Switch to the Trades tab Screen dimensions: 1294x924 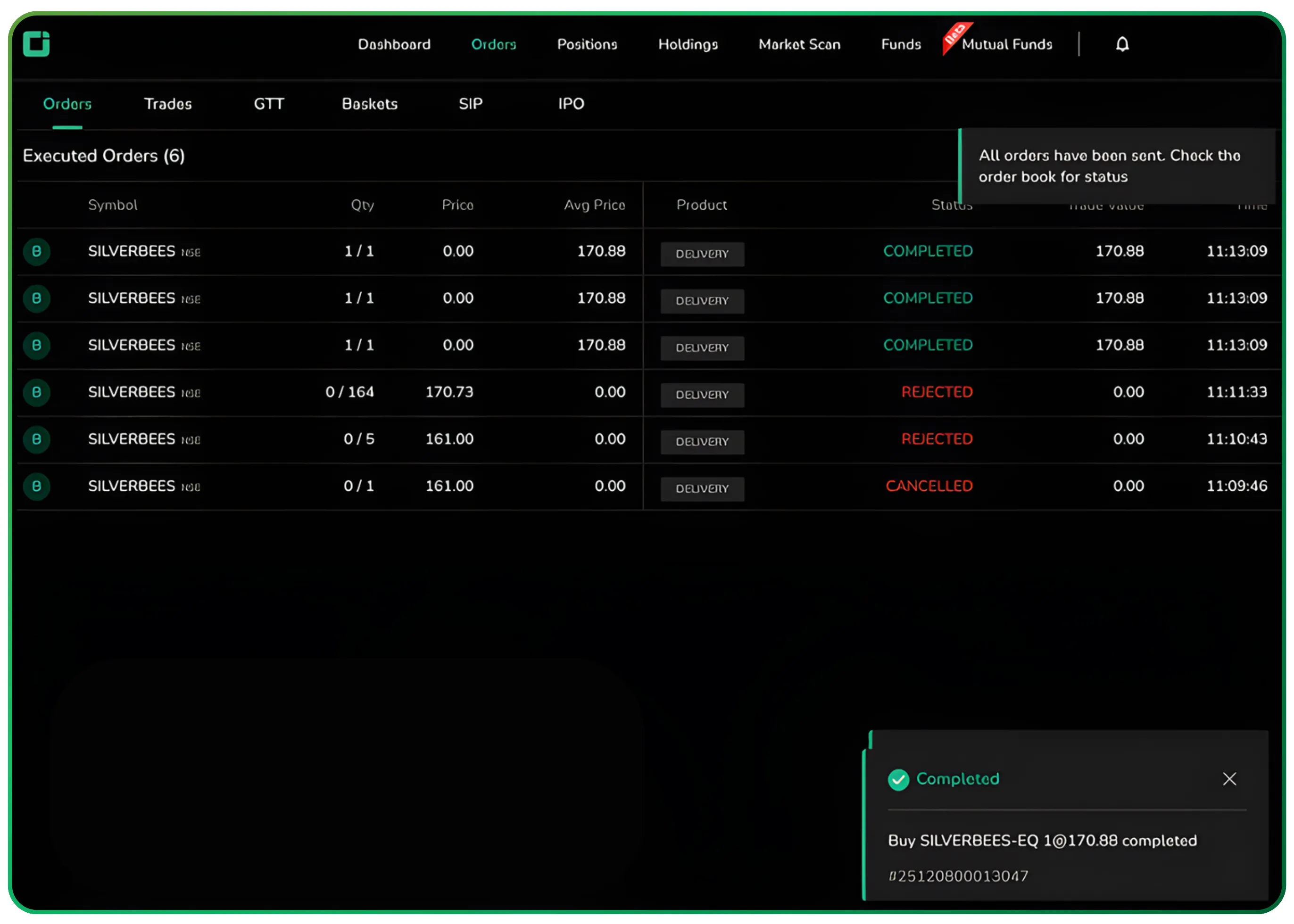(168, 104)
